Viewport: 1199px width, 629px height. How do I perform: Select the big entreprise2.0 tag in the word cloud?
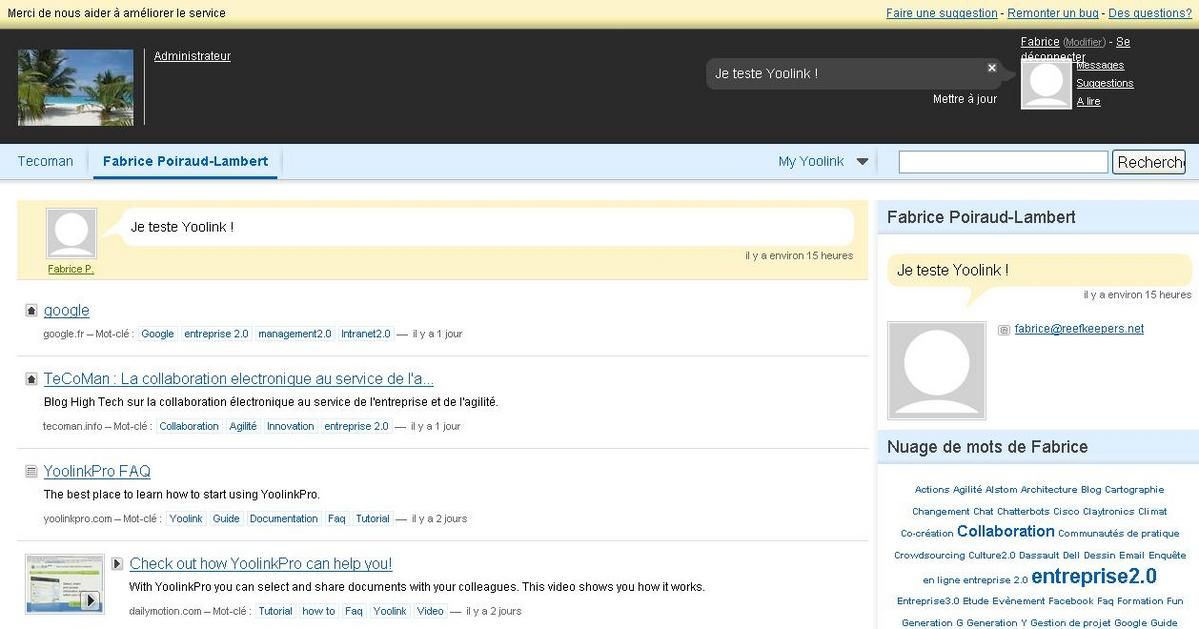point(1093,576)
